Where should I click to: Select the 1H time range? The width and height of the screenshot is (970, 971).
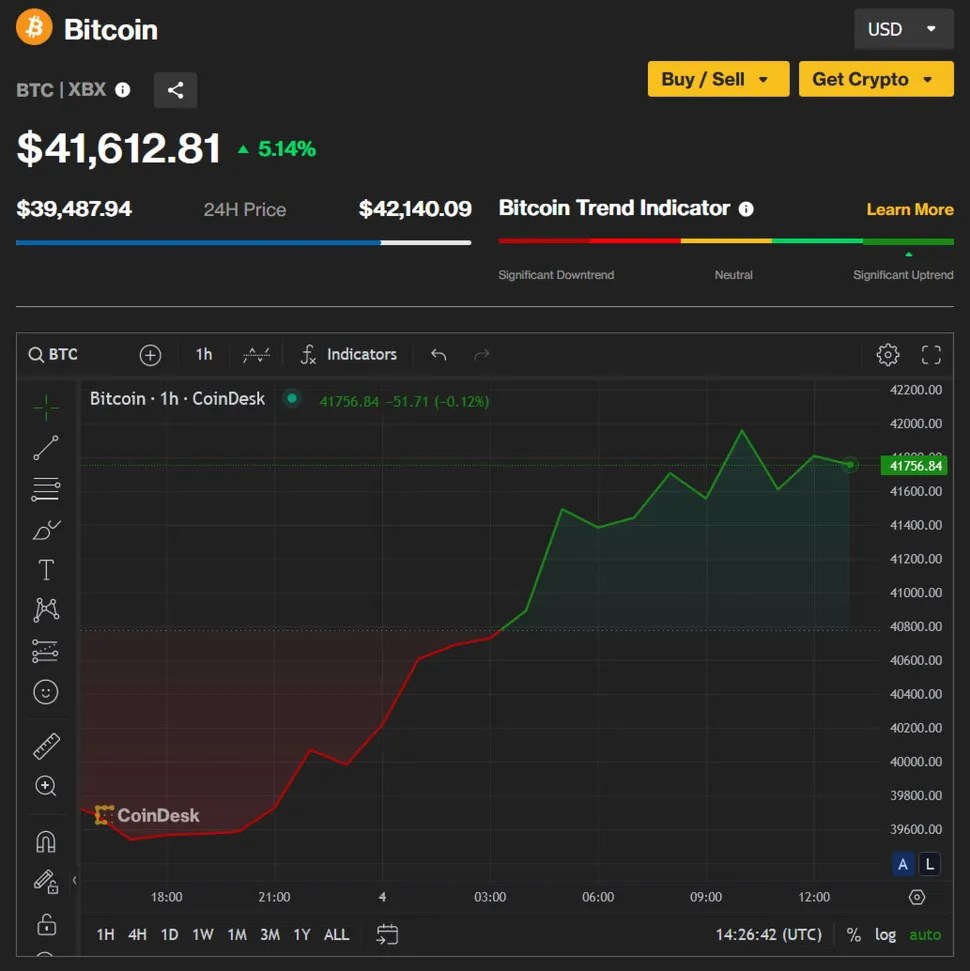pos(105,934)
